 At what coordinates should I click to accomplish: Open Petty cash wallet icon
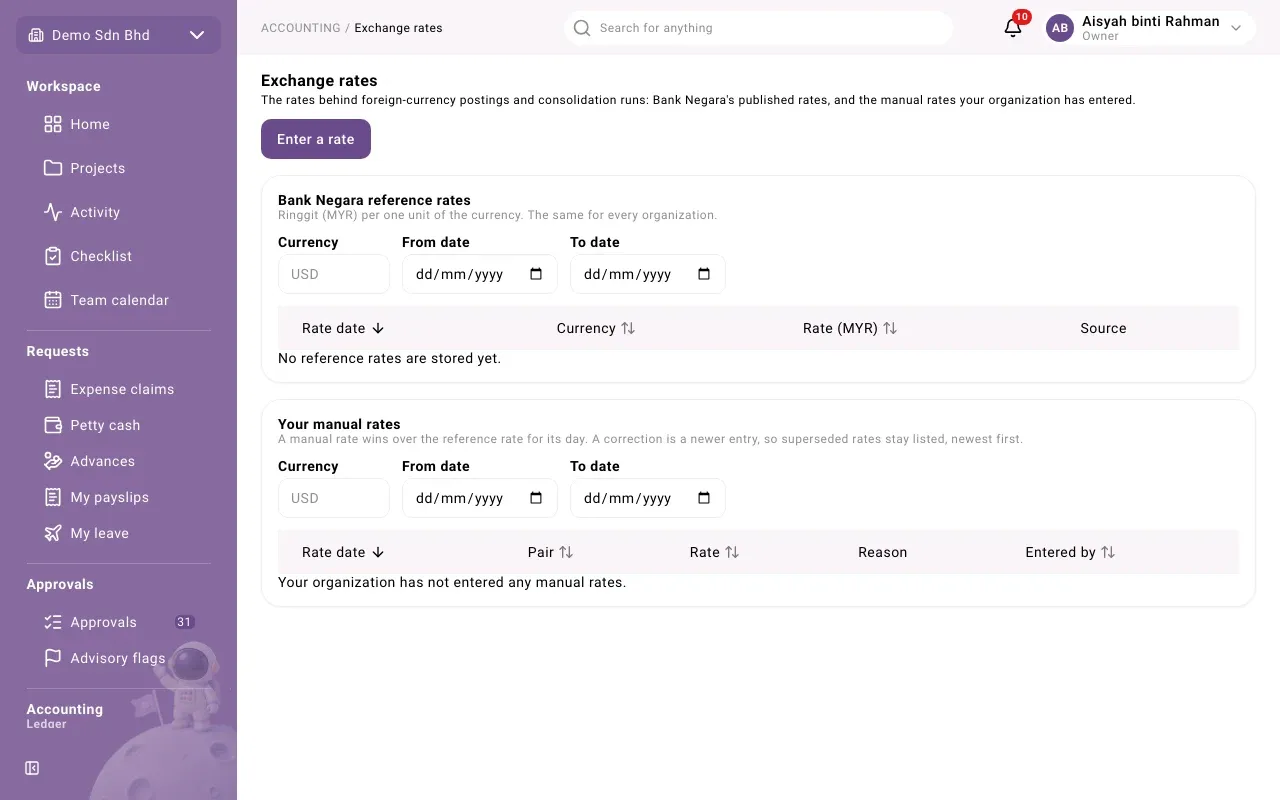coord(53,425)
